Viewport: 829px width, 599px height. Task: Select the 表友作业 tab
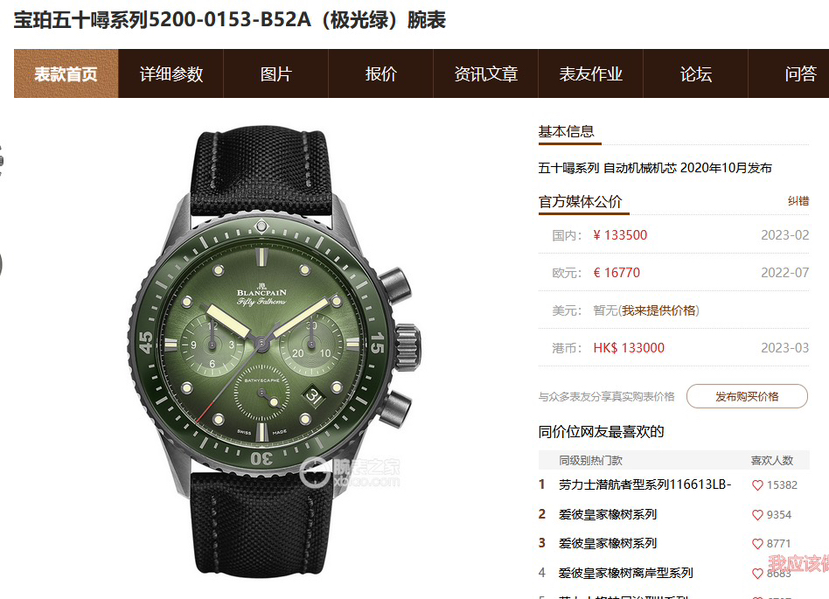(591, 74)
